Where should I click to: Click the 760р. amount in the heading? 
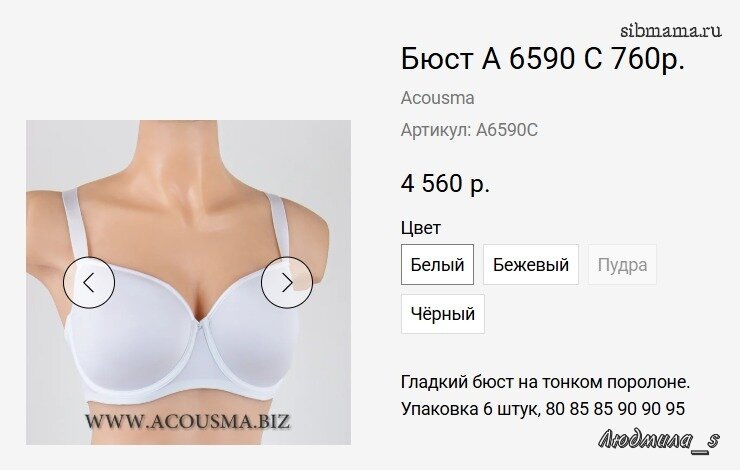click(x=648, y=59)
